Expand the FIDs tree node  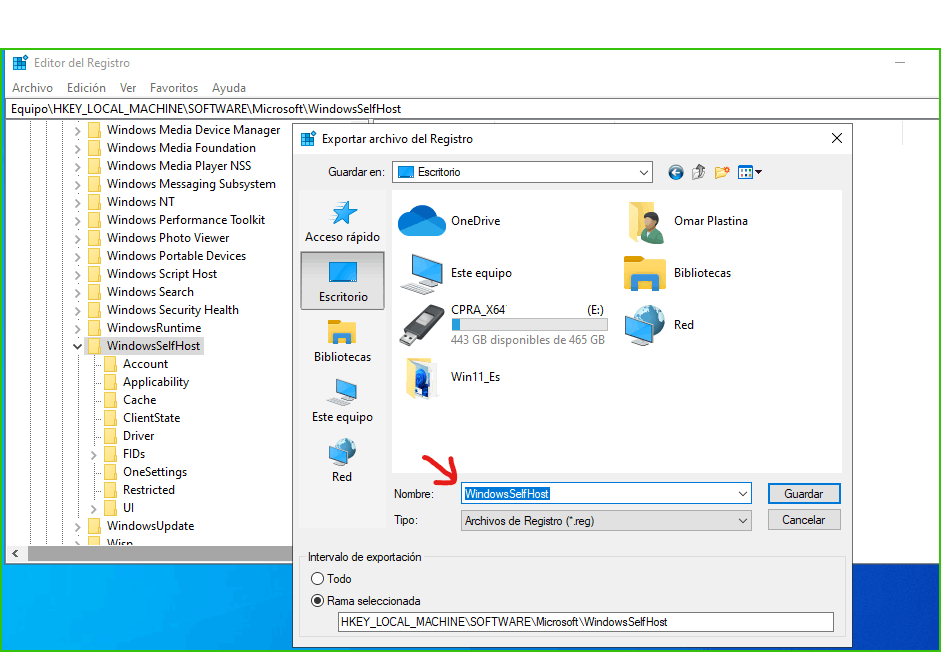(x=94, y=454)
